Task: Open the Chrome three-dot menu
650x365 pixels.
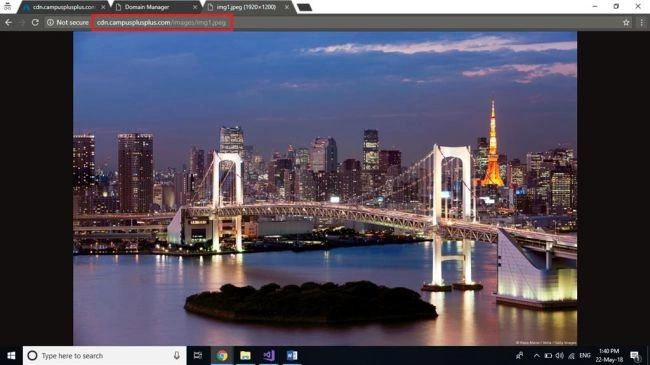Action: point(641,22)
